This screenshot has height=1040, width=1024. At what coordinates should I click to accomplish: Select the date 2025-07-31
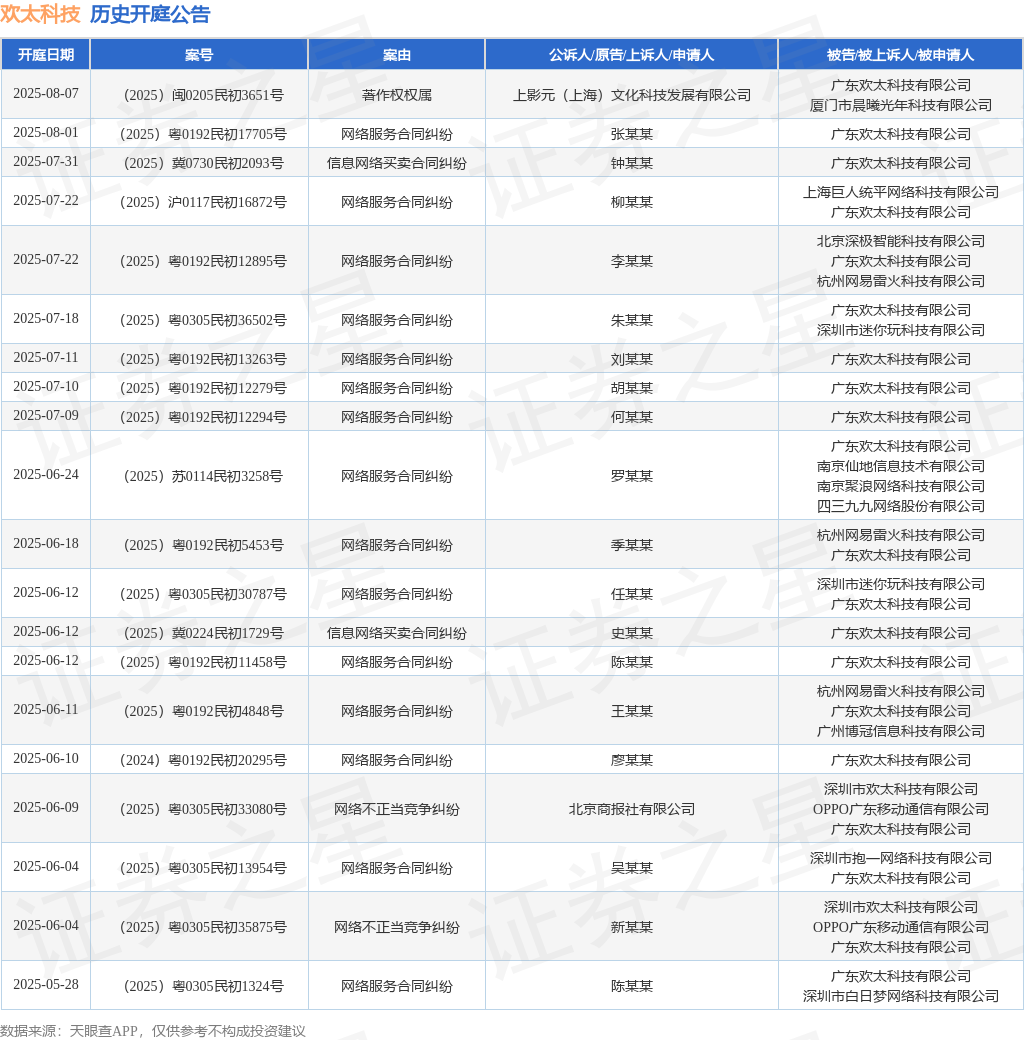coord(46,162)
